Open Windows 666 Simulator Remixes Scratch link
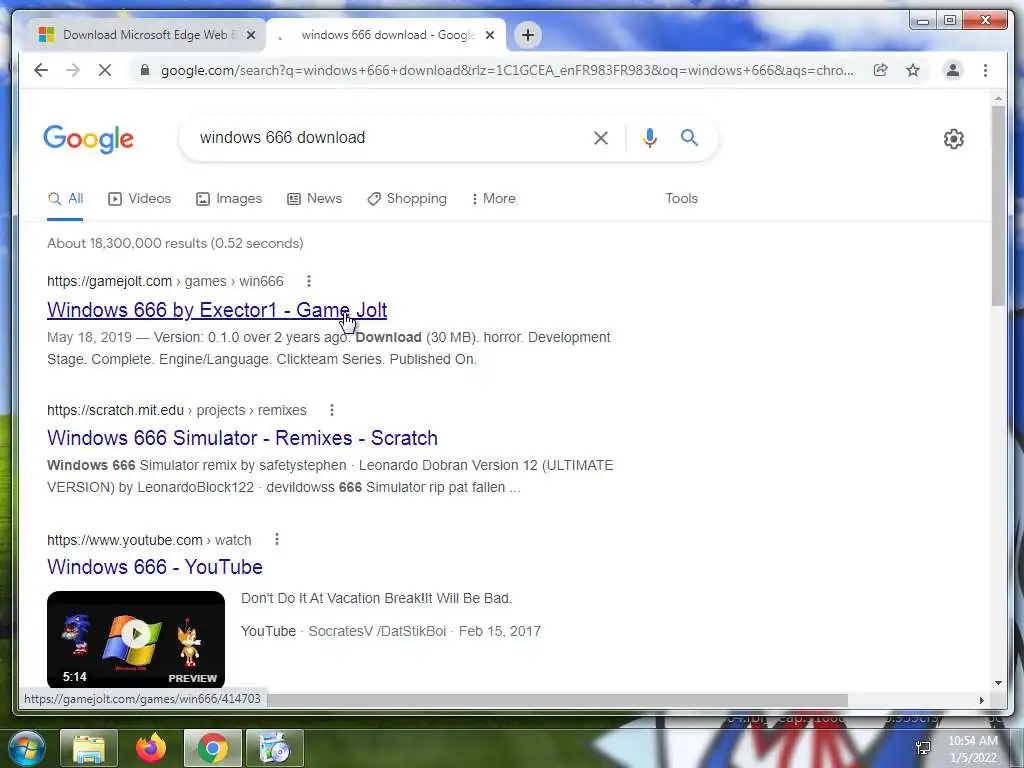Image resolution: width=1024 pixels, height=768 pixels. [x=242, y=438]
